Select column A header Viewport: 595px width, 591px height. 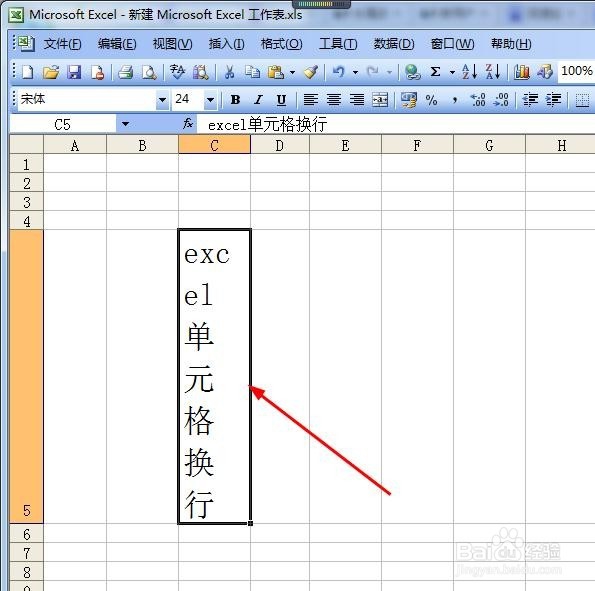[x=75, y=145]
